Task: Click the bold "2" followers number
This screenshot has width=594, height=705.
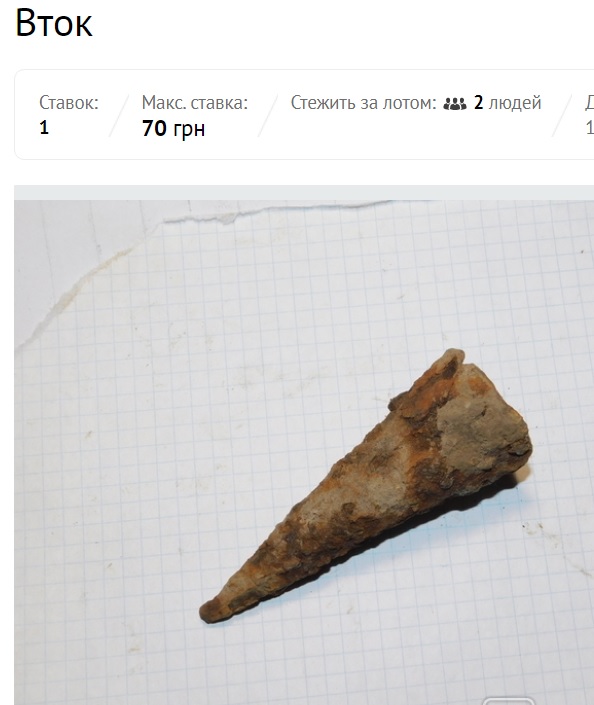Action: [478, 103]
